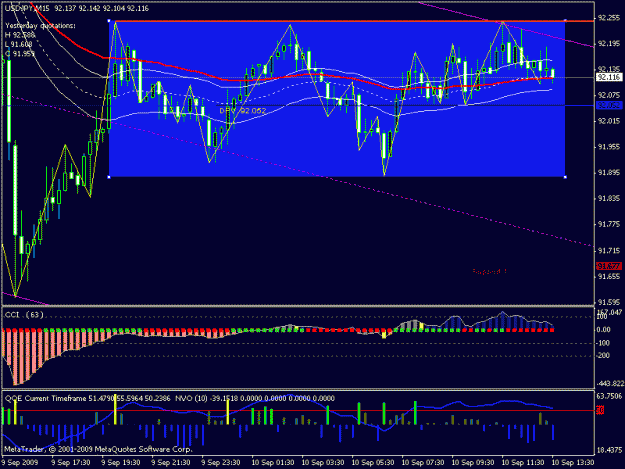
Task: Click the 91.895 price scale label
Action: click(x=609, y=173)
